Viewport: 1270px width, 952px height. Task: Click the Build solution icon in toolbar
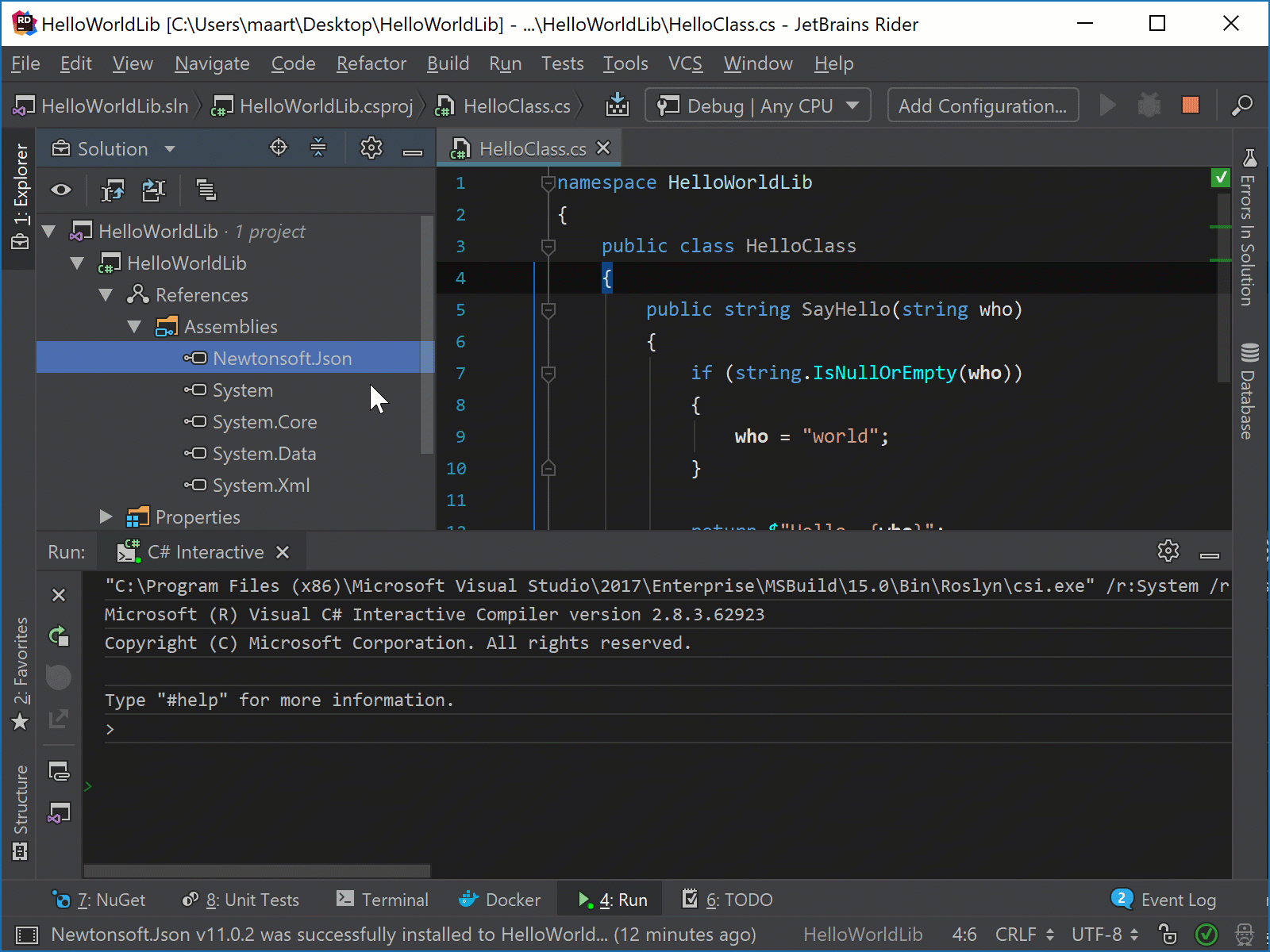pyautogui.click(x=617, y=106)
